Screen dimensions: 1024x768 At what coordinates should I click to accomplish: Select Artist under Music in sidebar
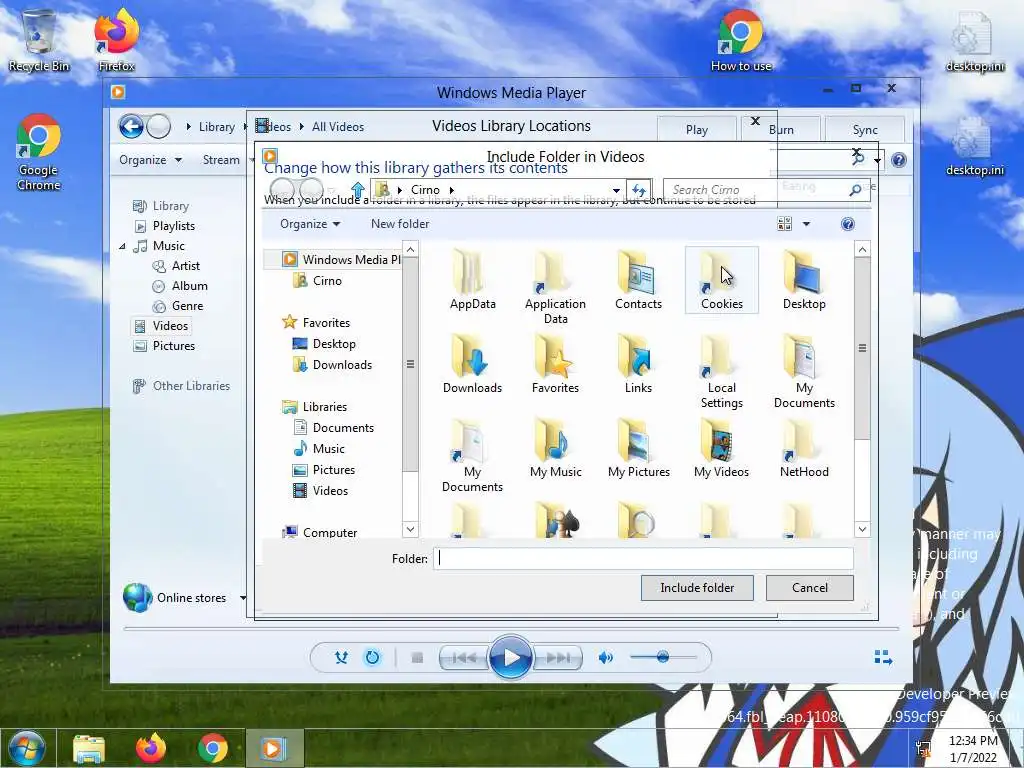pos(176,266)
